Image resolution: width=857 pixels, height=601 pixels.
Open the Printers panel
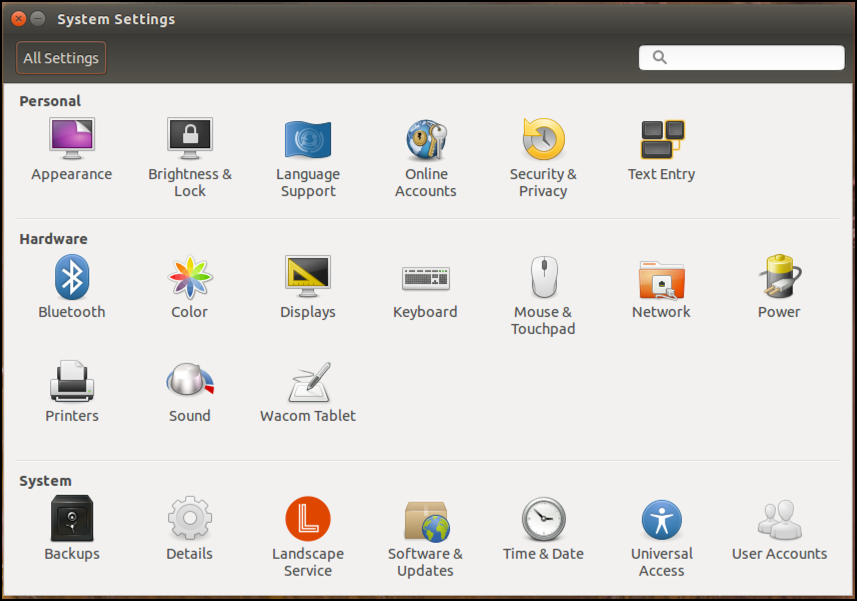coord(71,388)
